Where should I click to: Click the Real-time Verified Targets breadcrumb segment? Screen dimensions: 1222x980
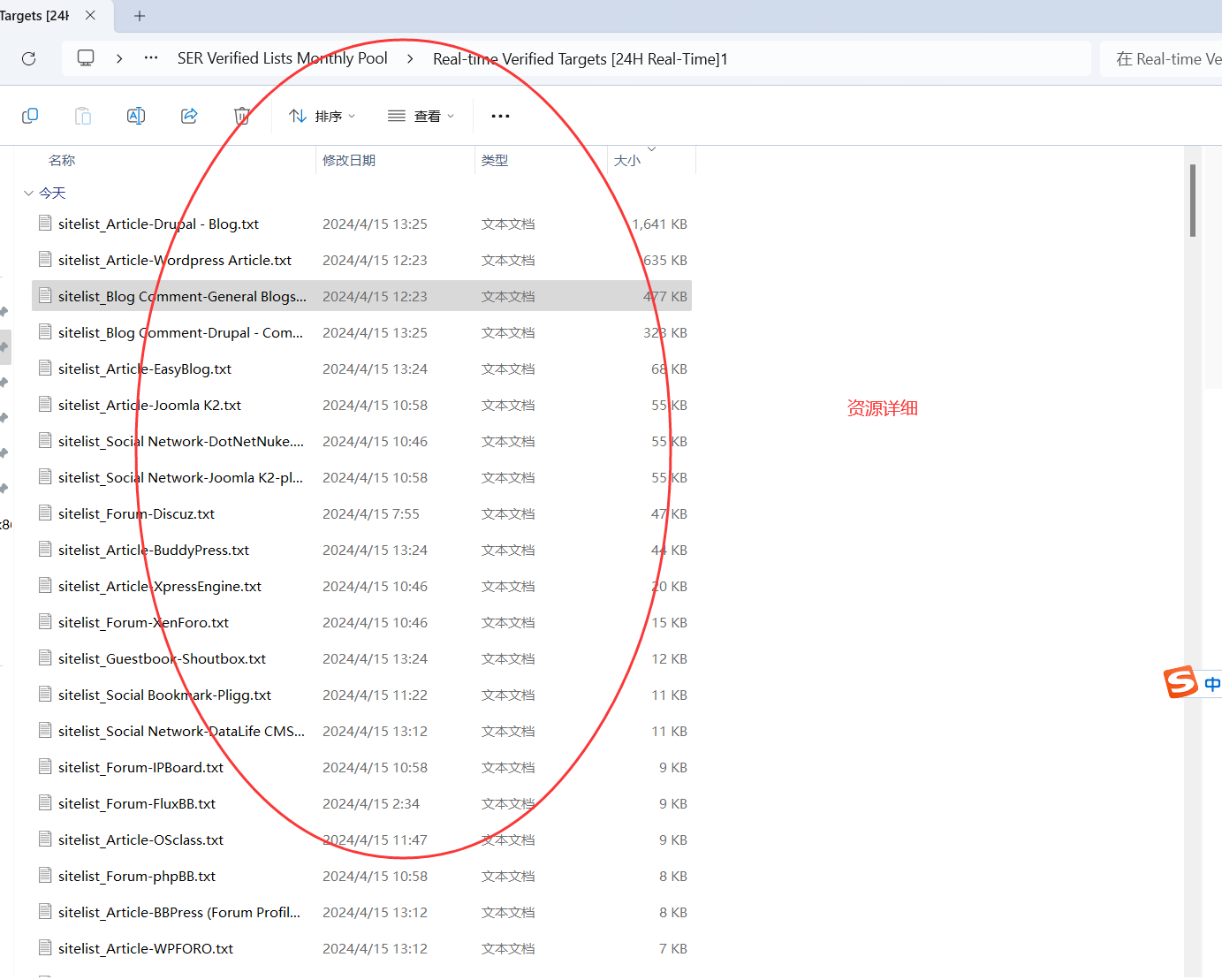581,59
